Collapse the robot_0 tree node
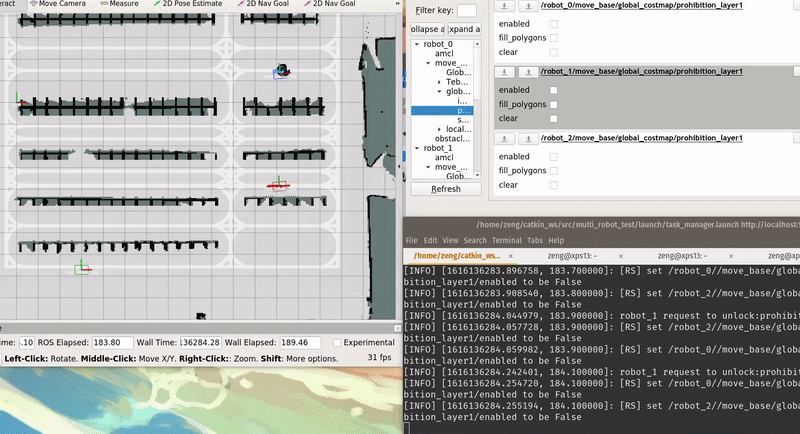This screenshot has width=800, height=434. (x=417, y=44)
